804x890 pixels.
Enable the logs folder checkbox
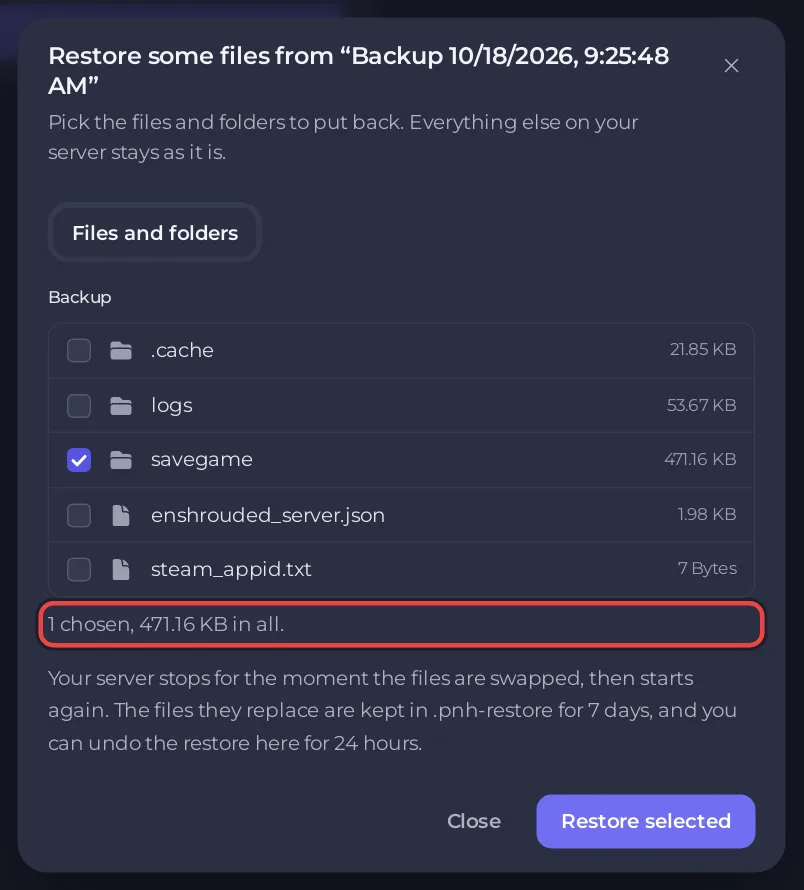pyautogui.click(x=79, y=405)
